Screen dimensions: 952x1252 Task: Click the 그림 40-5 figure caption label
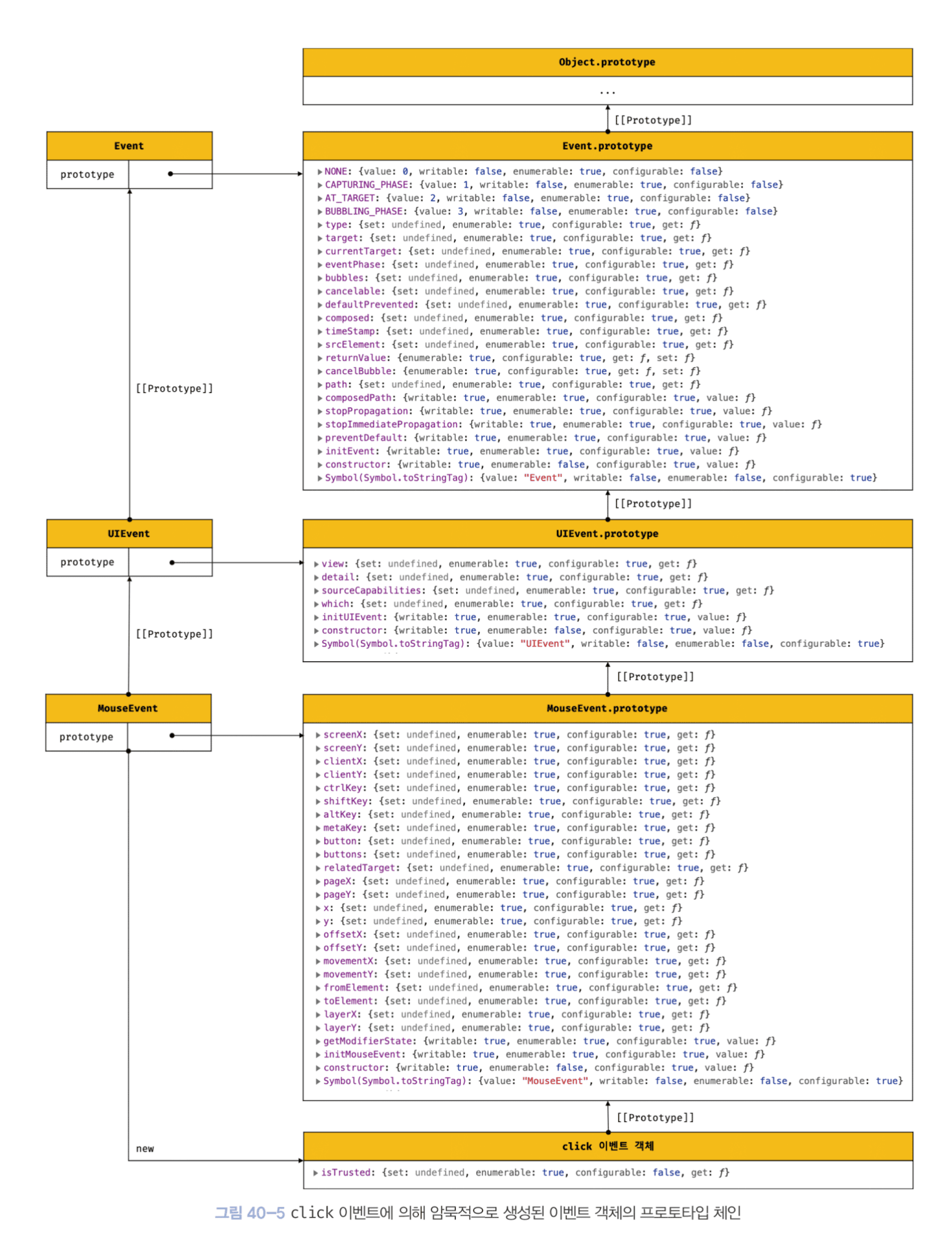click(249, 1212)
